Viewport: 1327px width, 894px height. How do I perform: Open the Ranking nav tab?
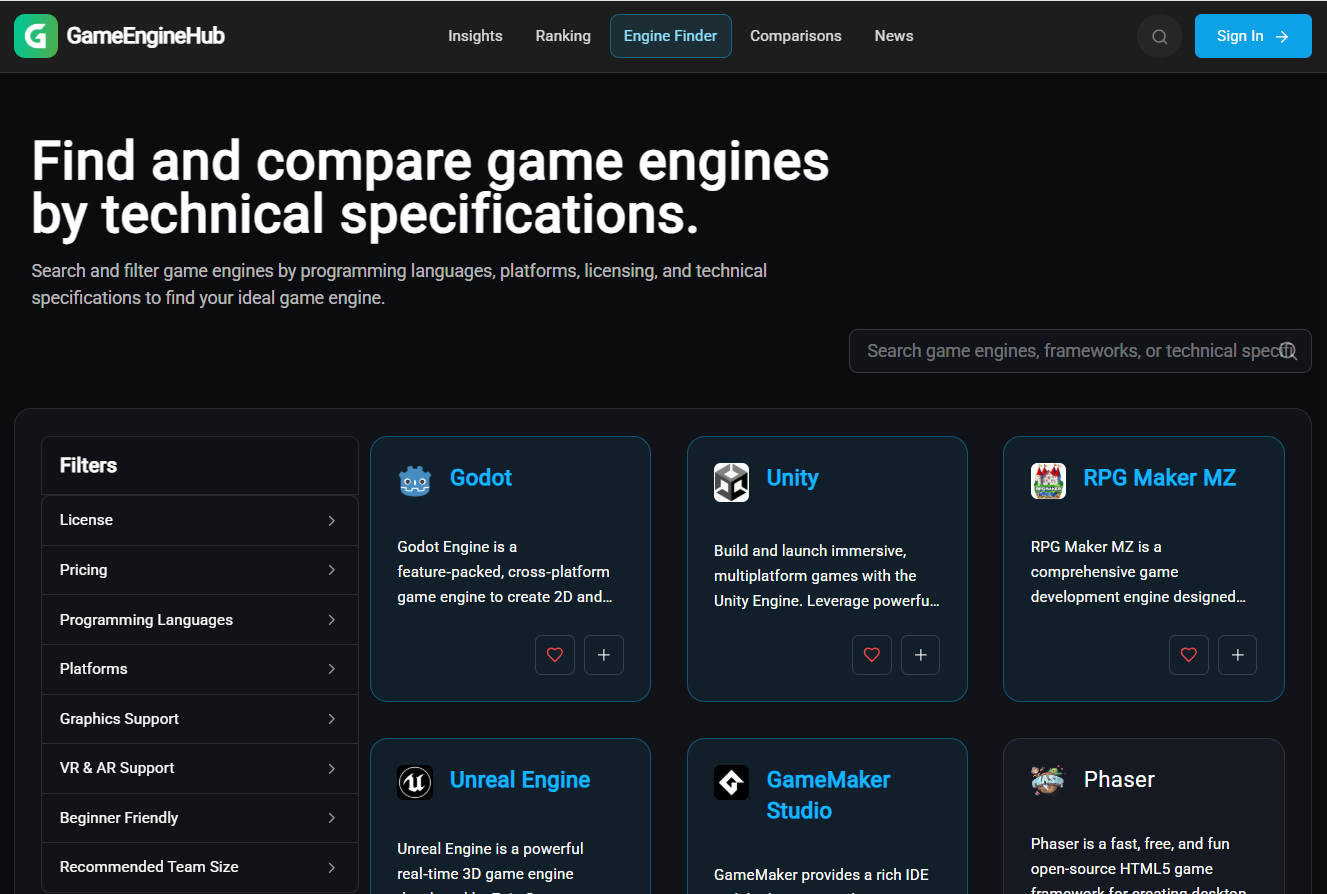tap(563, 36)
